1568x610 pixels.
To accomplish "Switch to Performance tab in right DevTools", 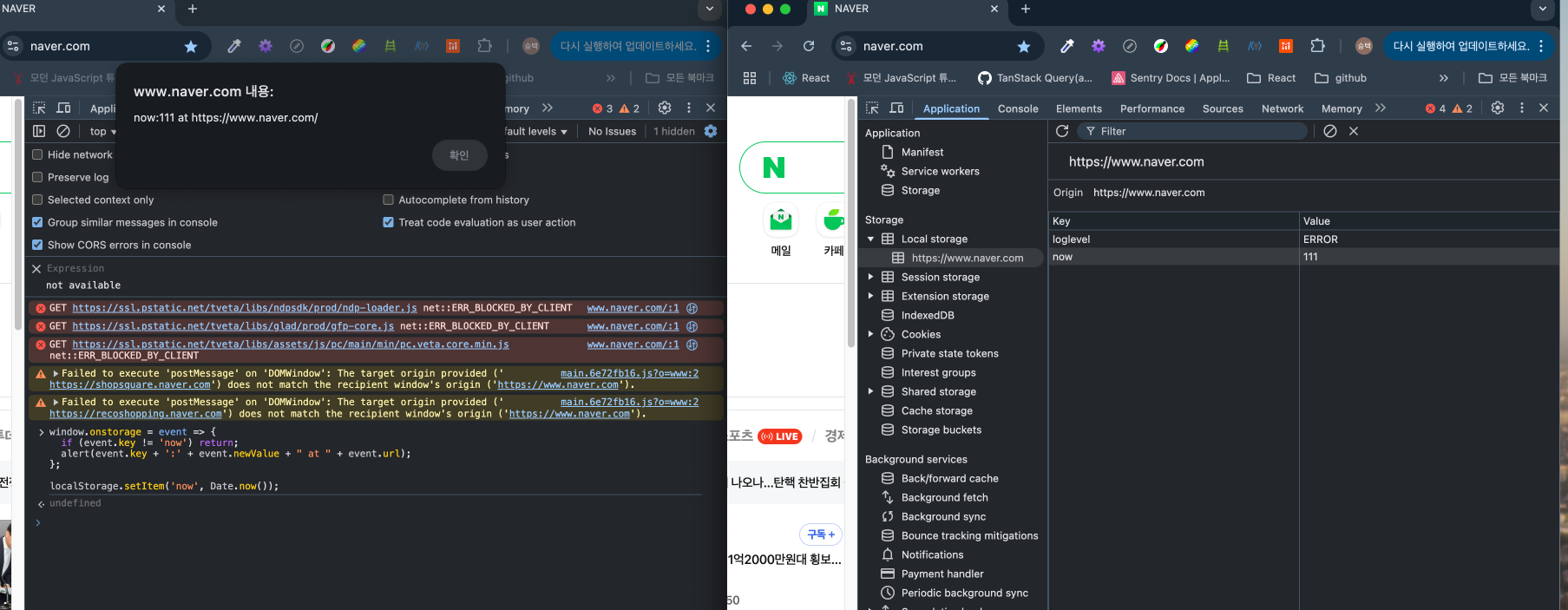I will point(1152,108).
